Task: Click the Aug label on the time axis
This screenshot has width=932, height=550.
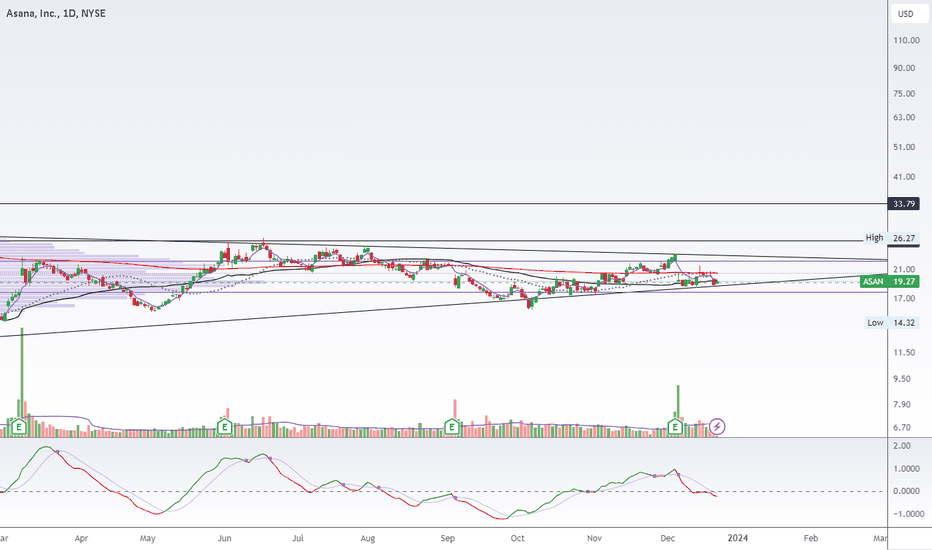Action: click(368, 538)
